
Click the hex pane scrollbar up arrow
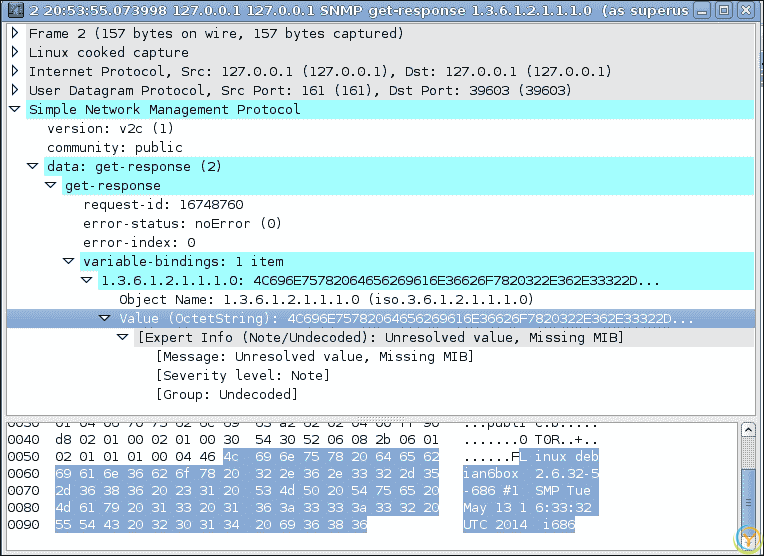click(749, 430)
